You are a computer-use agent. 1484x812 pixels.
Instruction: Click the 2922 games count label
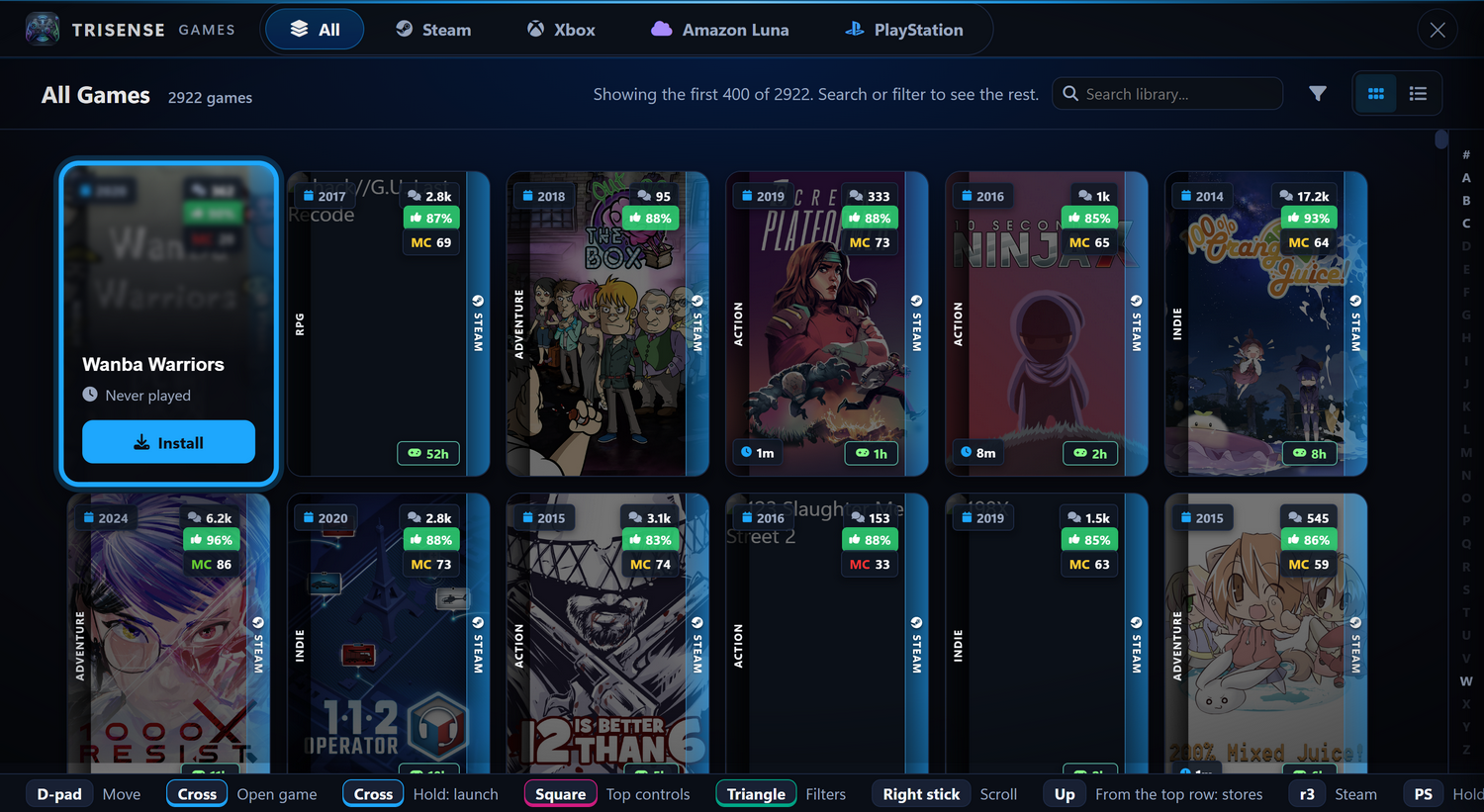tap(210, 97)
